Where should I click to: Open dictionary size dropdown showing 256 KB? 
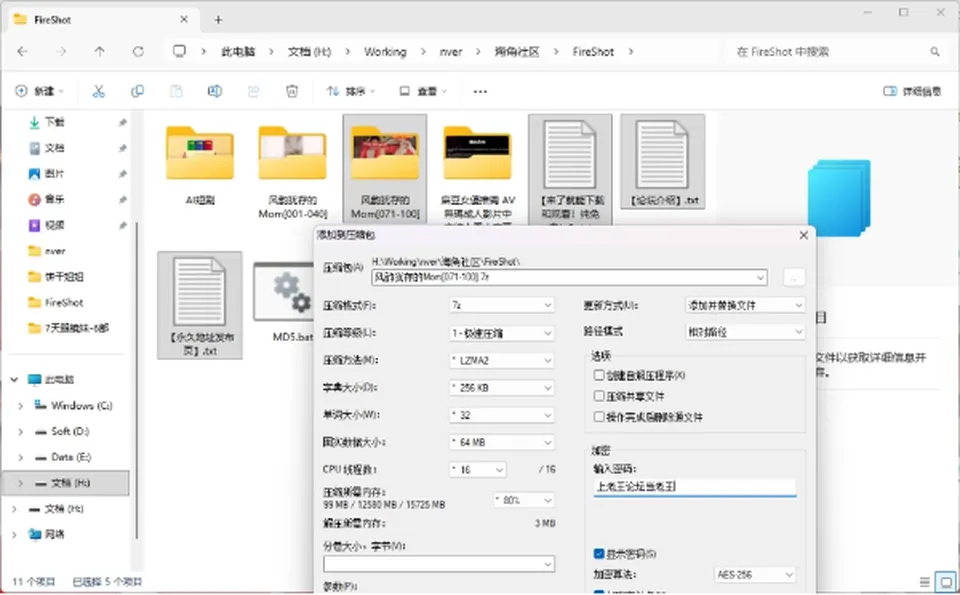501,387
